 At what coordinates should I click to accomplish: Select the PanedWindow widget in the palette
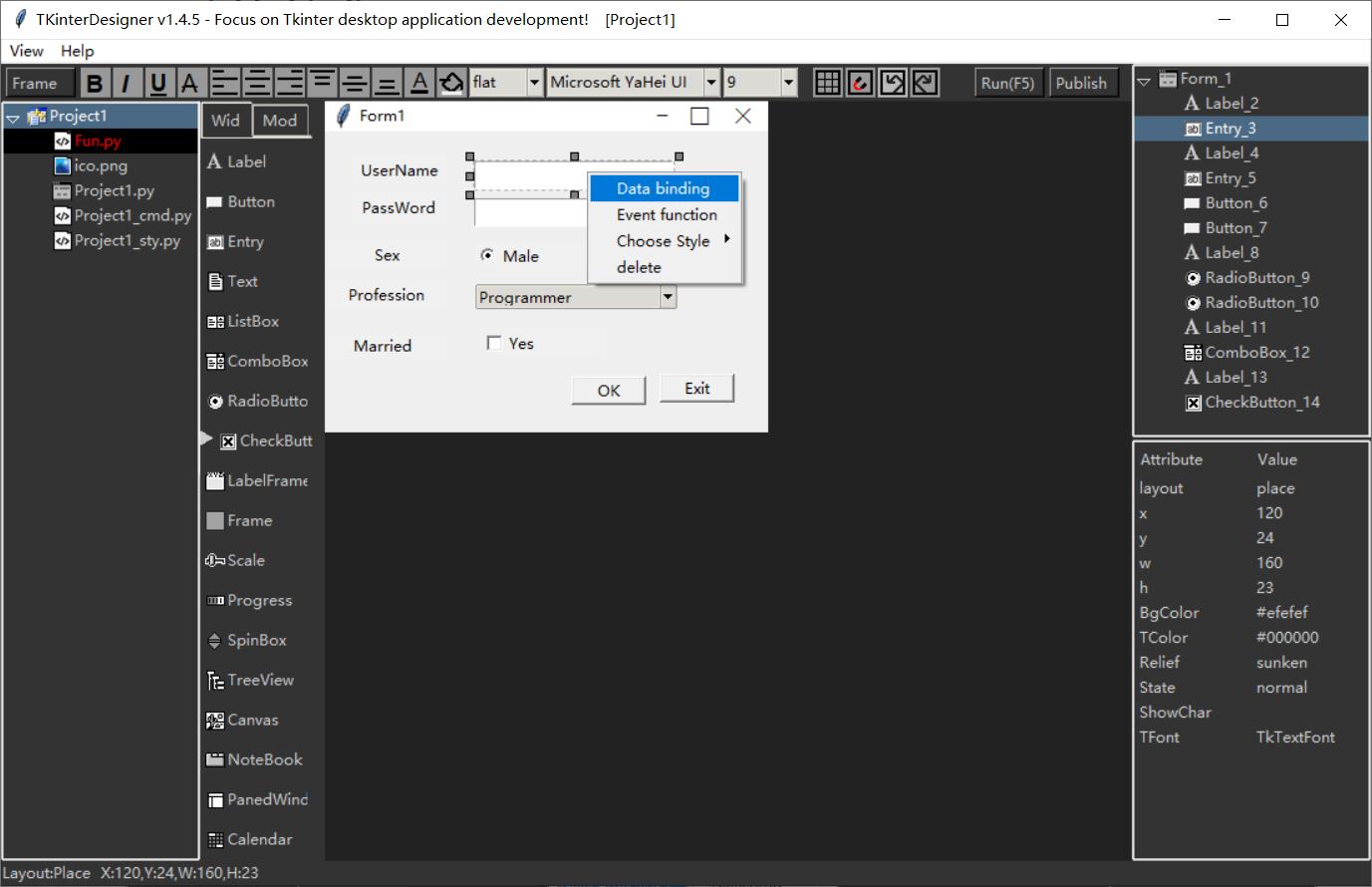pos(257,799)
